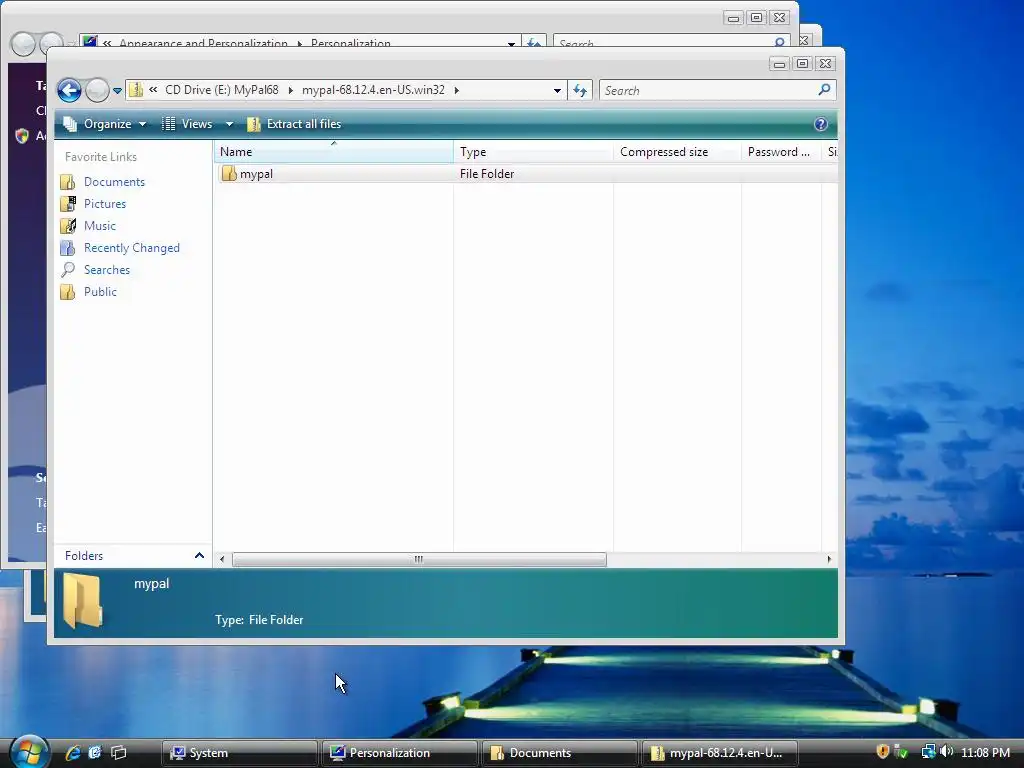Viewport: 1024px width, 768px height.
Task: Launch Internet Explorer from Quick Launch
Action: 72,752
